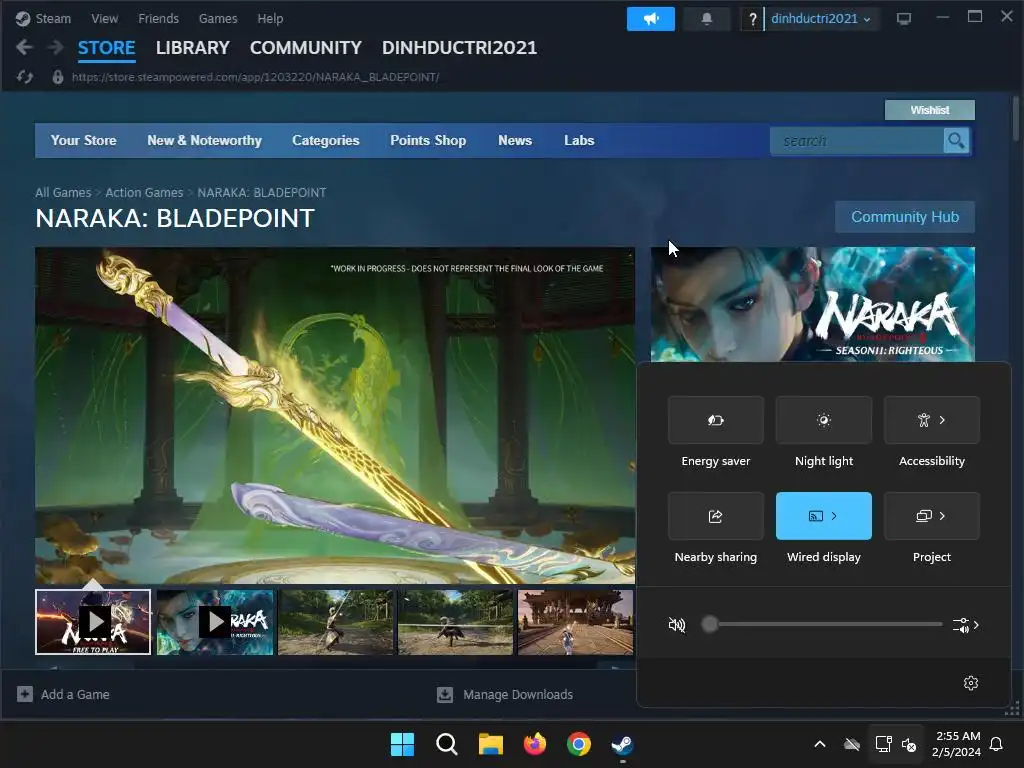Open Windows taskbar search

coord(447,744)
